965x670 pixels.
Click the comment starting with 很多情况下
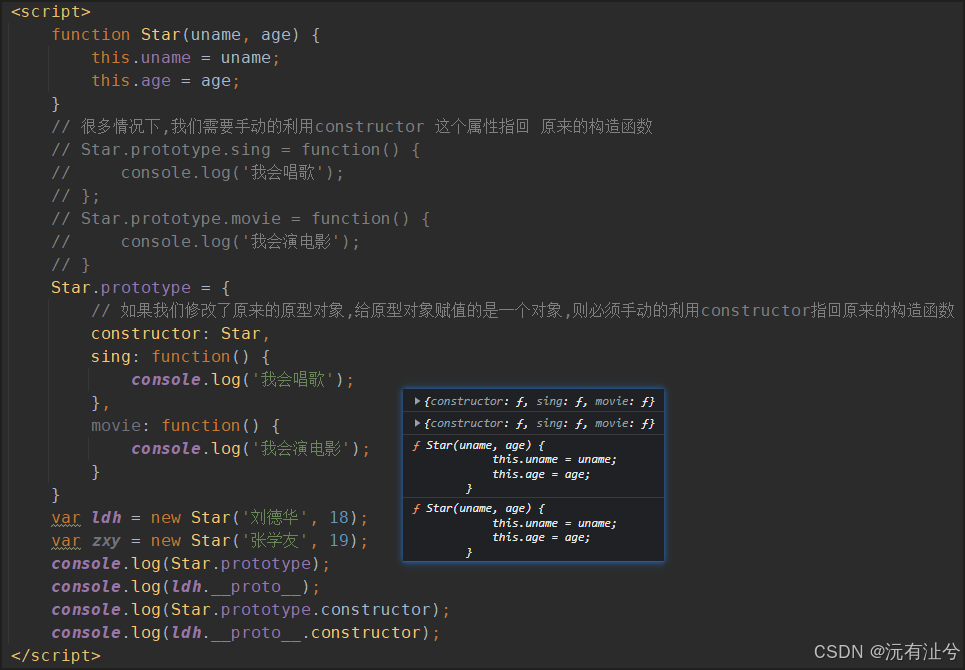[x=352, y=127]
